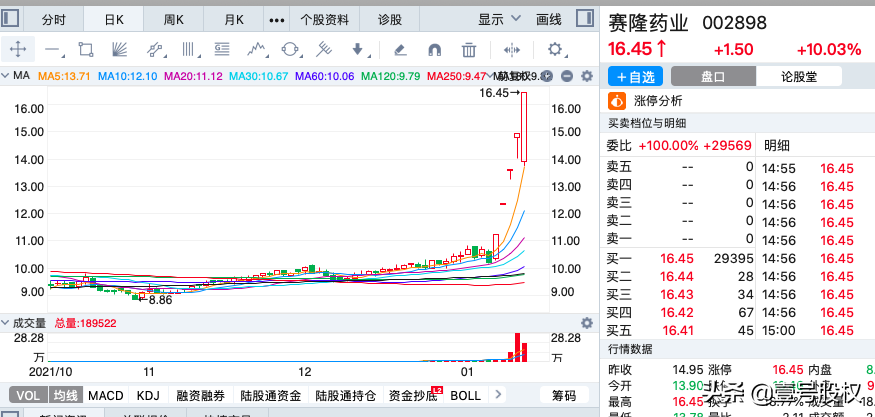Select the wave line drawing tool
The height and width of the screenshot is (417, 875).
click(x=256, y=50)
